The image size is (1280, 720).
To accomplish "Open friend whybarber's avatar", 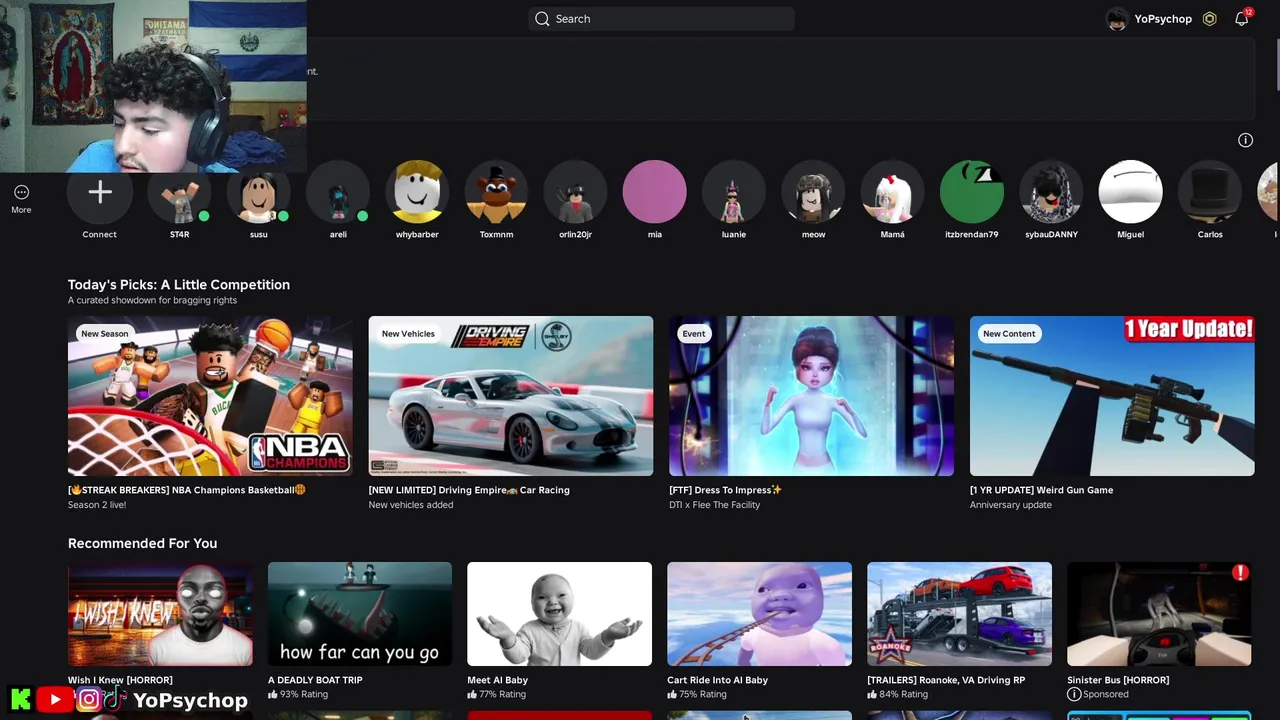I will 417,192.
